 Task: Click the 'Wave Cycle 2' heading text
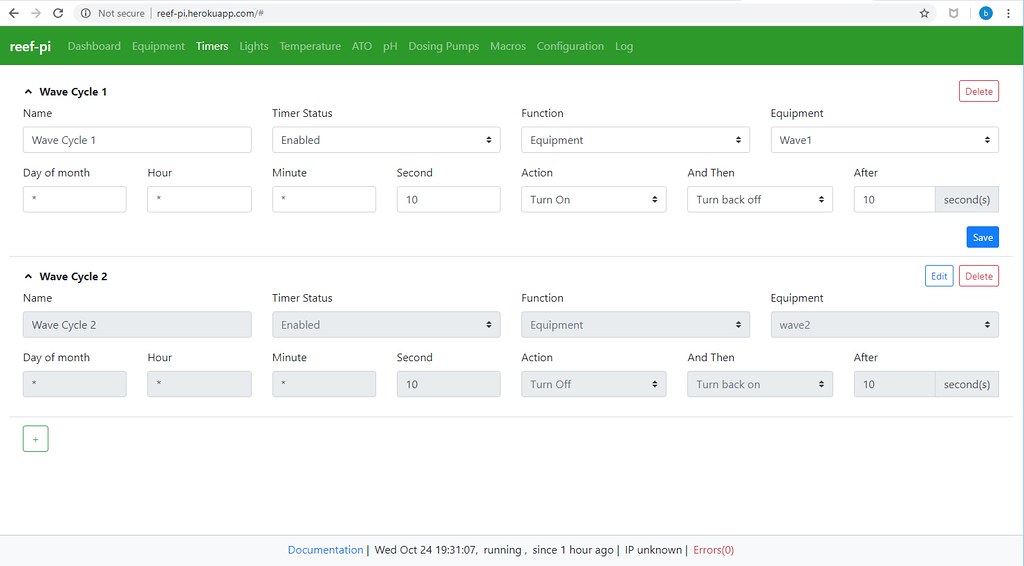click(x=73, y=277)
